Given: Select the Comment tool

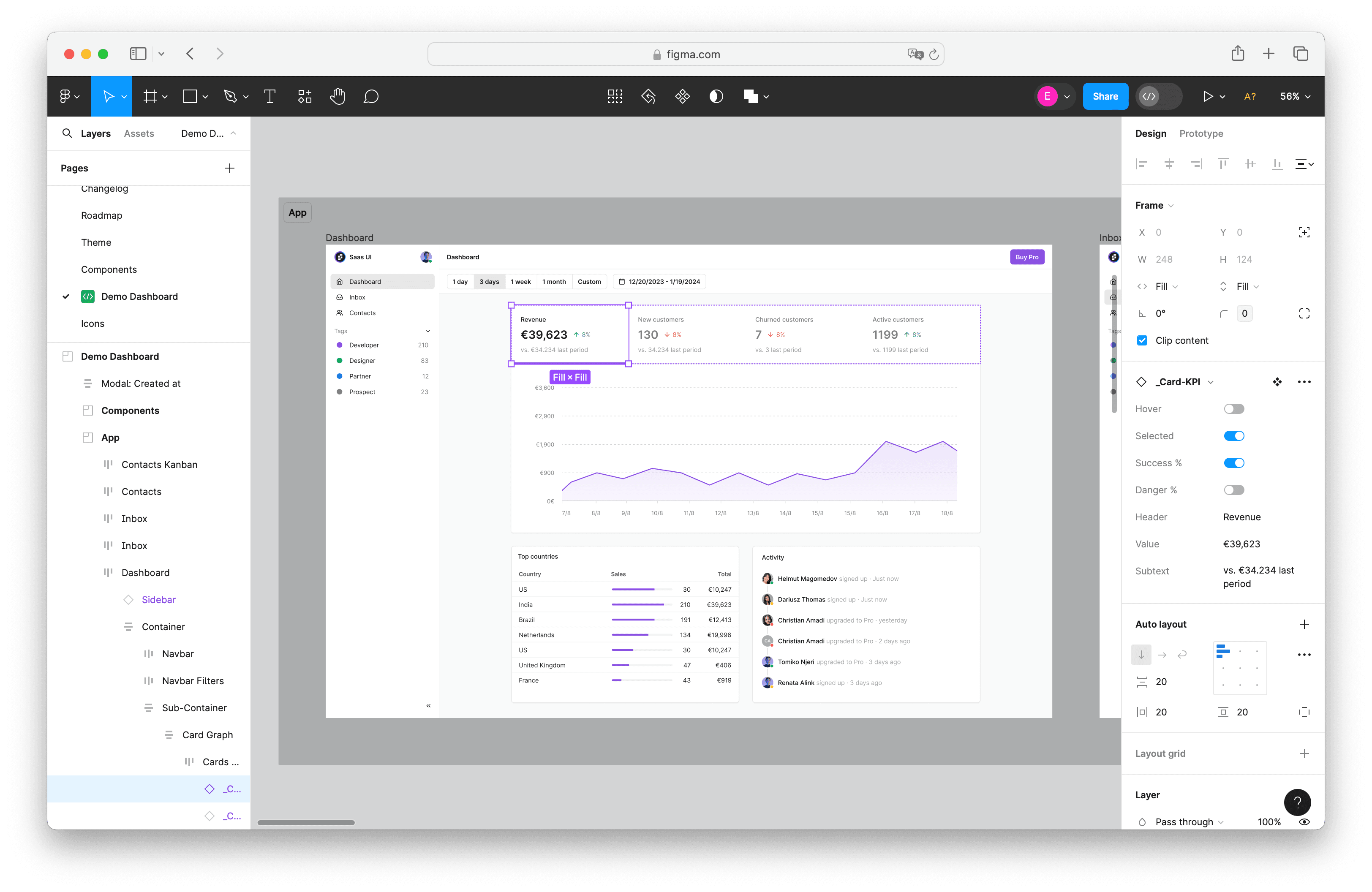Looking at the screenshot, I should (x=371, y=96).
